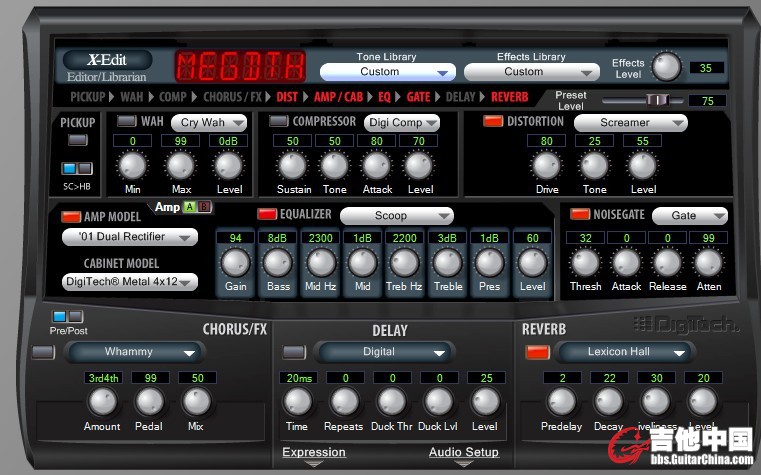The width and height of the screenshot is (761, 475).
Task: Select AMP/CAB in the signal chain
Action: pos(338,97)
